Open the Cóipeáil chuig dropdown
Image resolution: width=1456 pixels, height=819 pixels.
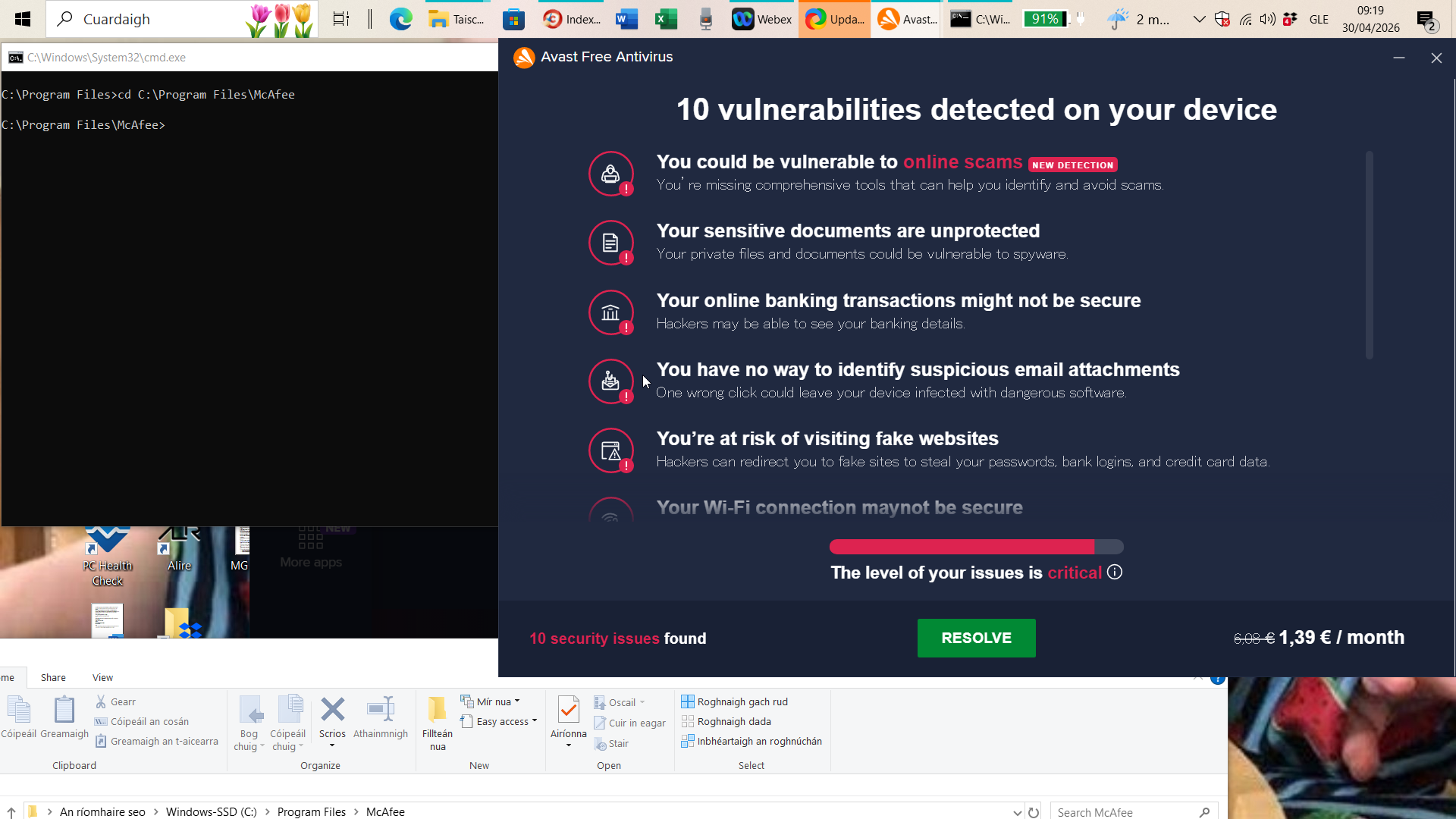(x=288, y=723)
